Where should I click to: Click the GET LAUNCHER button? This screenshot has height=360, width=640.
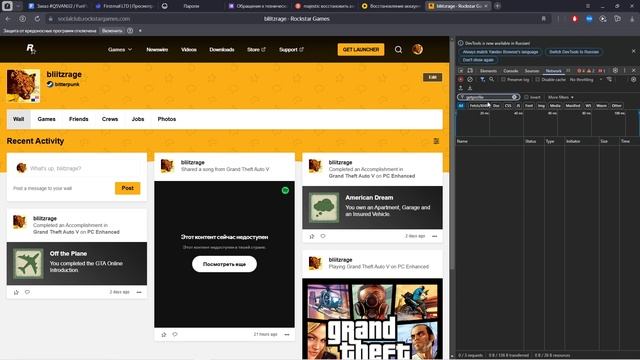[361, 49]
